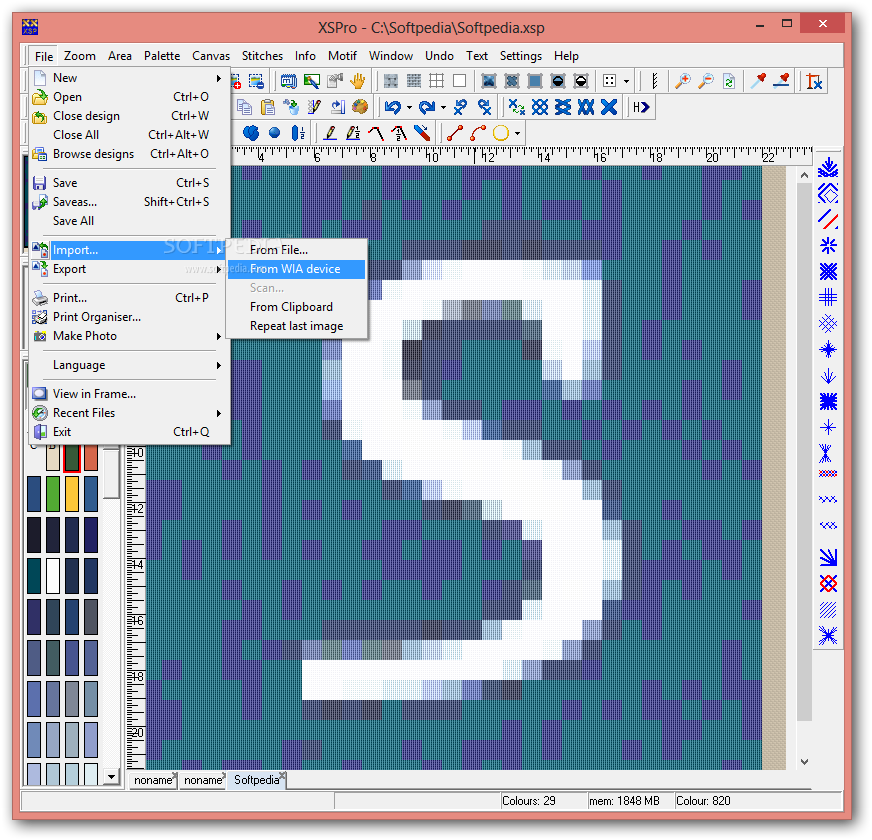This screenshot has width=872, height=840.
Task: Pick the orange-red palette swatch
Action: (91, 458)
